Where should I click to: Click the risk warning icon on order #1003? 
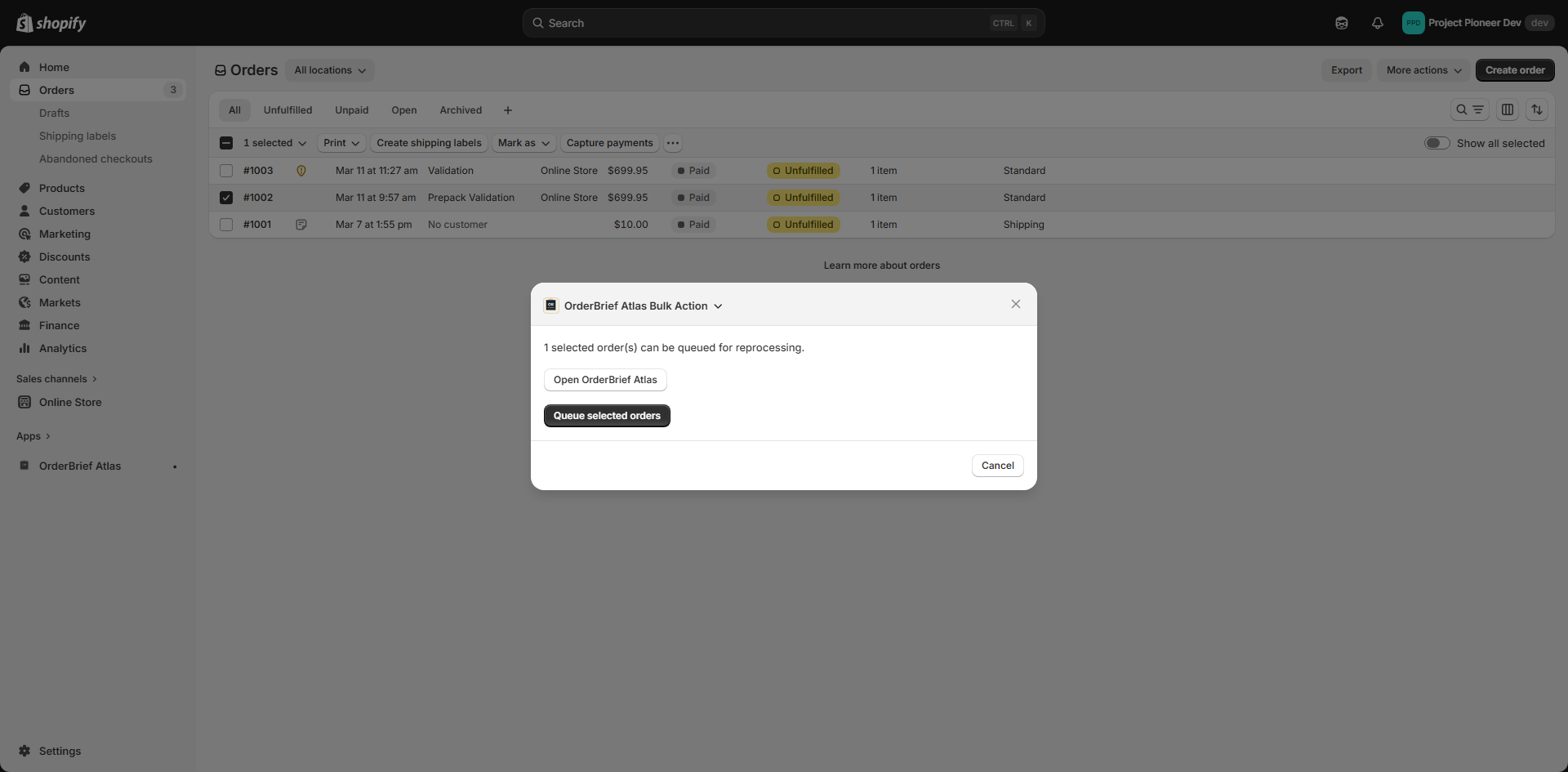301,171
